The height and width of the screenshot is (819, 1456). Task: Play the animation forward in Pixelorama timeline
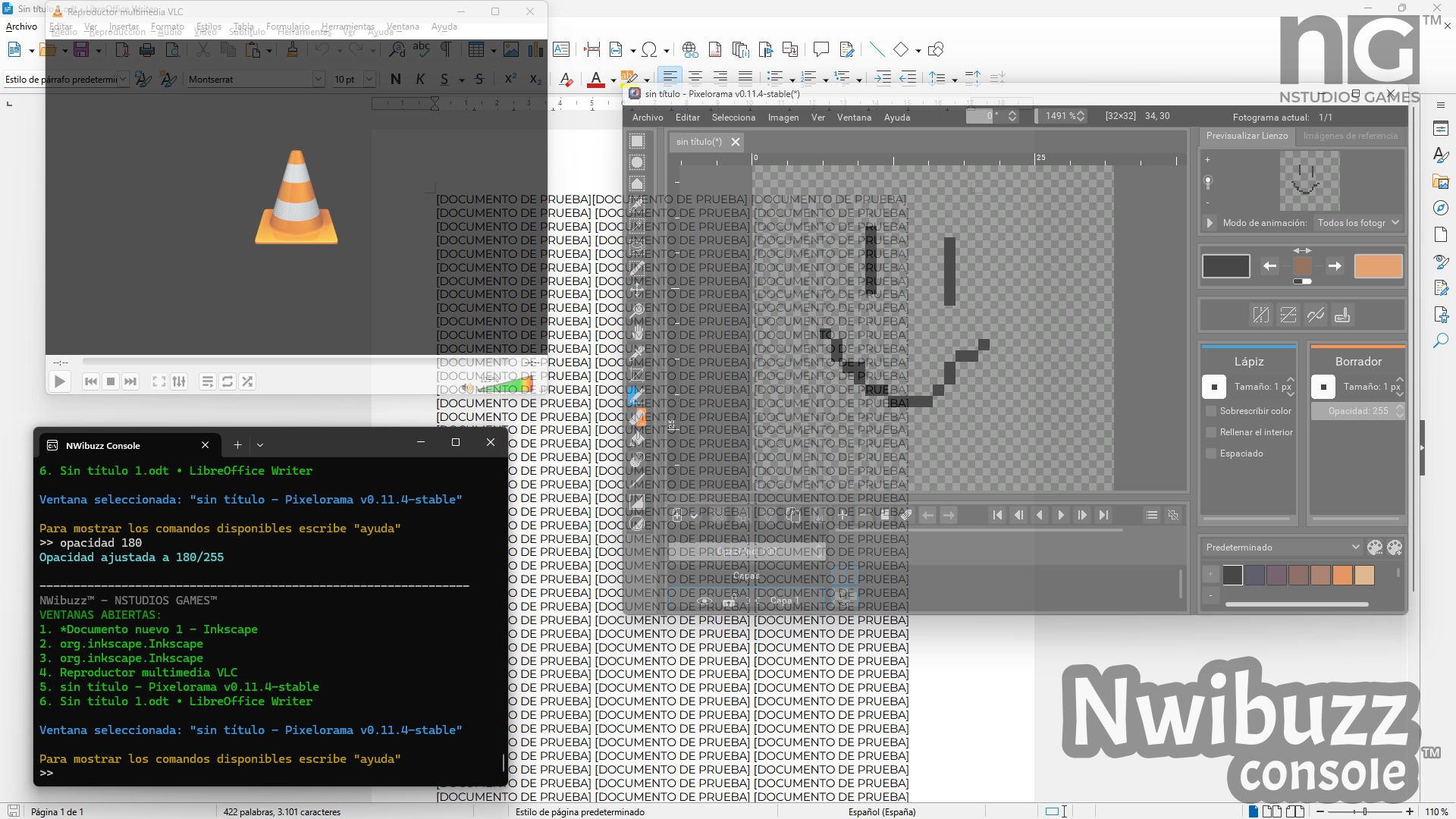coord(1061,515)
